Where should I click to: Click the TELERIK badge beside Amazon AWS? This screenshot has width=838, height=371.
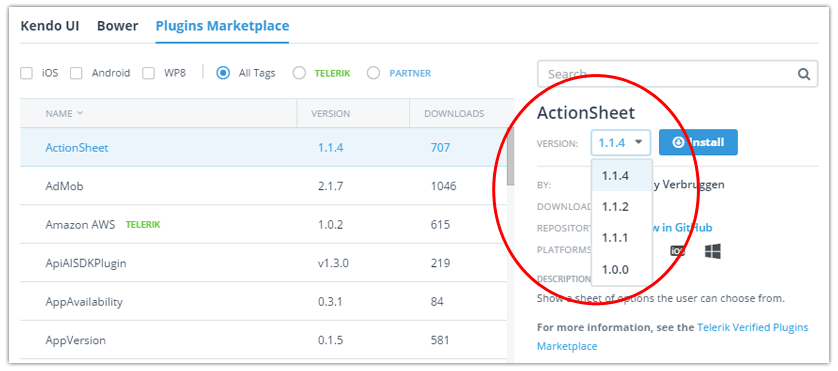pos(143,225)
